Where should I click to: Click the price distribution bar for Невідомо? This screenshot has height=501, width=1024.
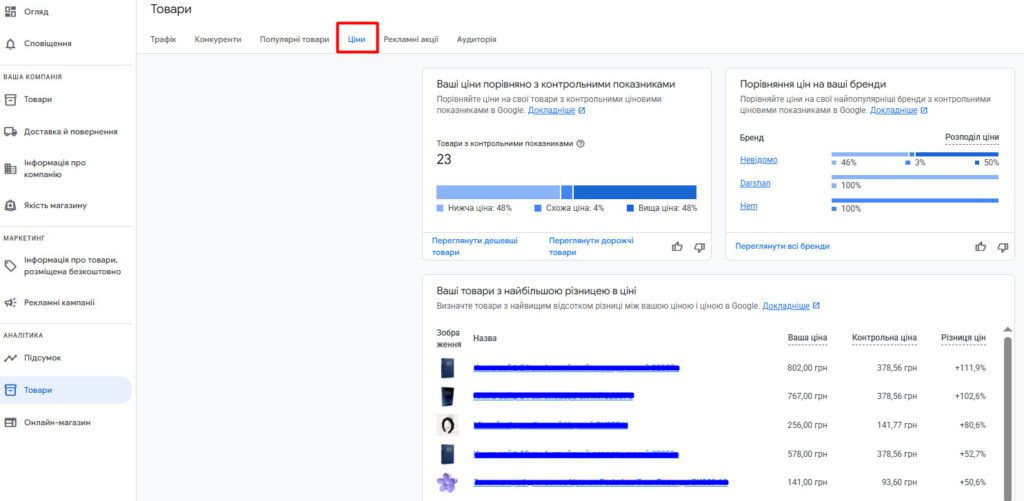pos(915,154)
